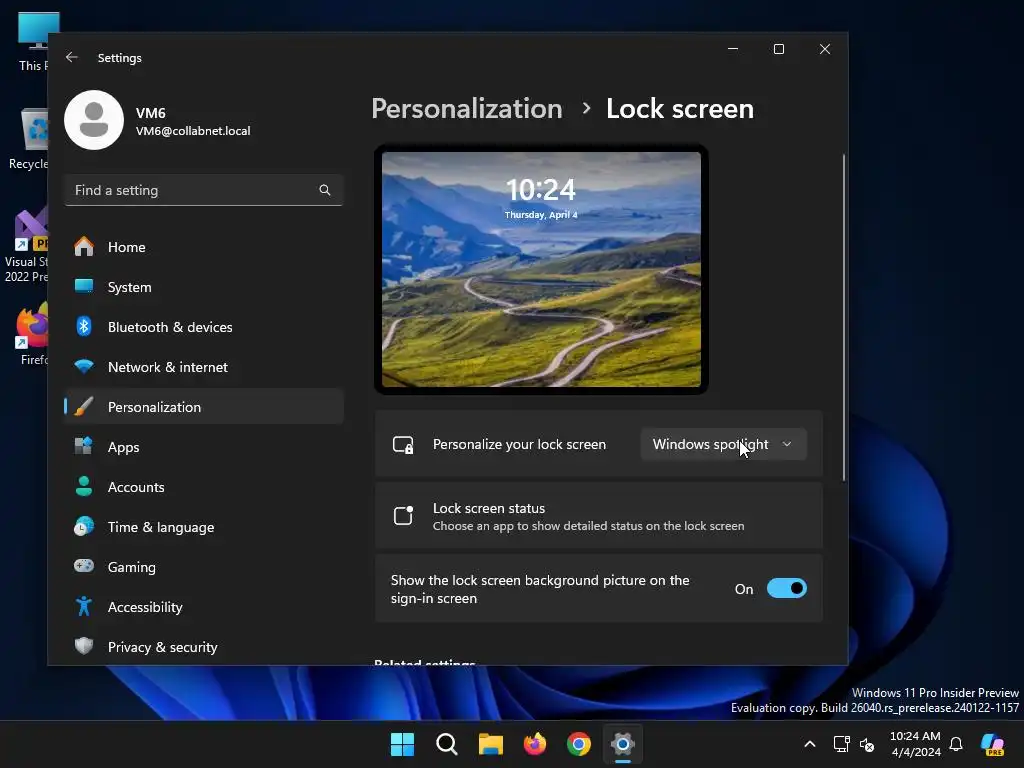Open Home settings page
Image resolution: width=1024 pixels, height=768 pixels.
(x=204, y=247)
